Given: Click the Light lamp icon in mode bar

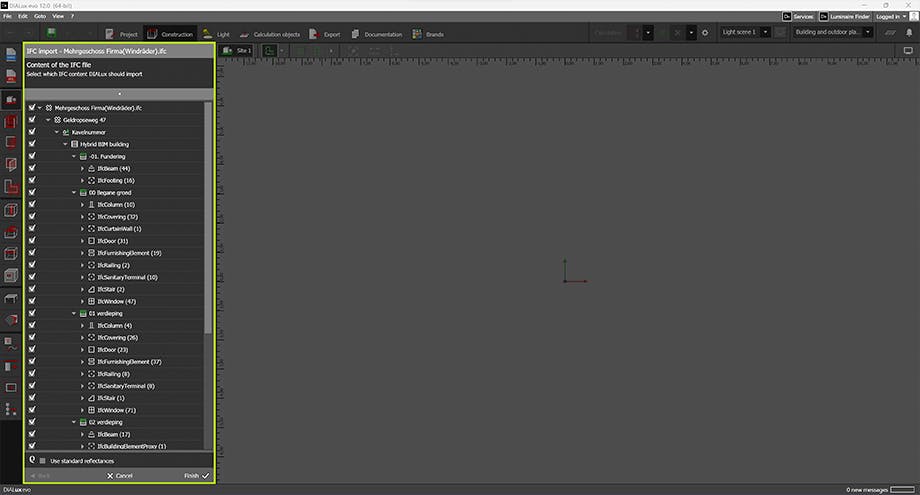Looking at the screenshot, I should point(207,34).
